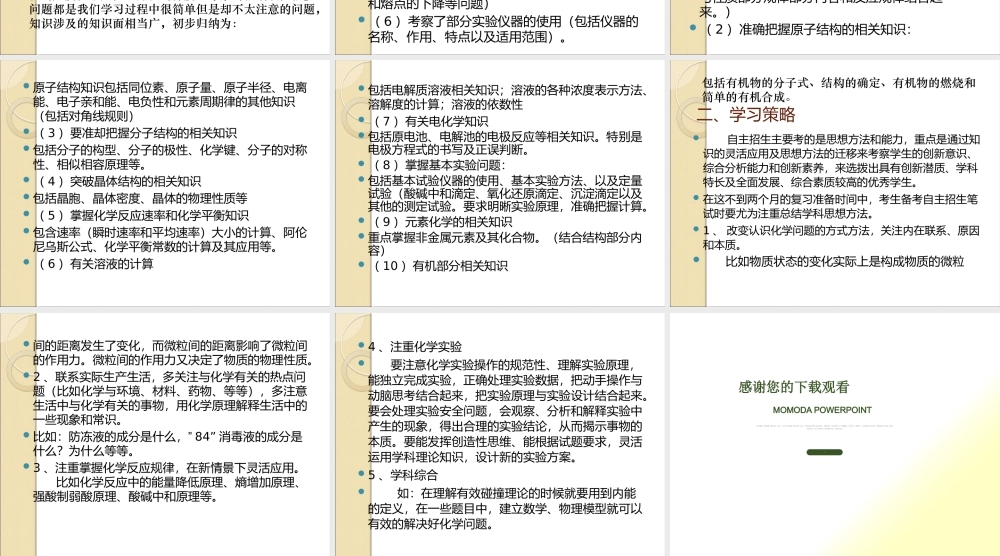Click the bullet starting '比如物质状态的变化实际上'

tap(844, 261)
